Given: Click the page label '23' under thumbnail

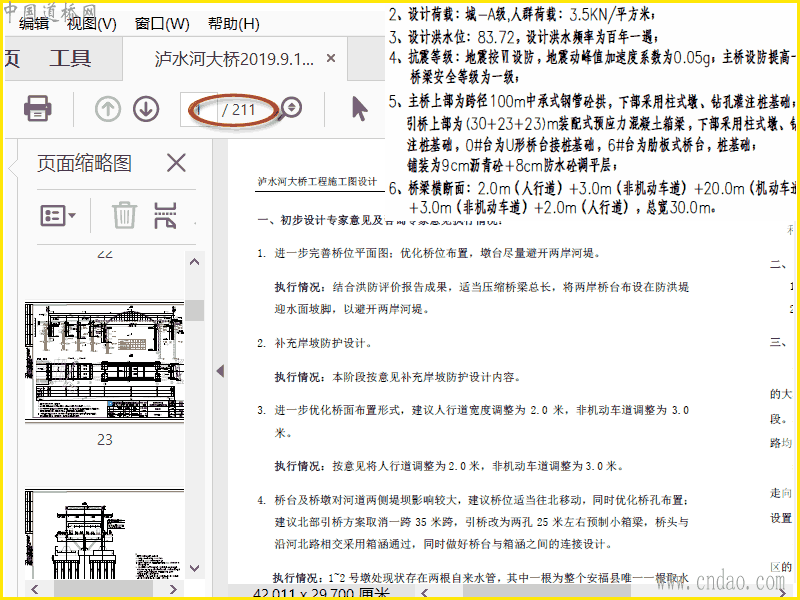Looking at the screenshot, I should [105, 439].
